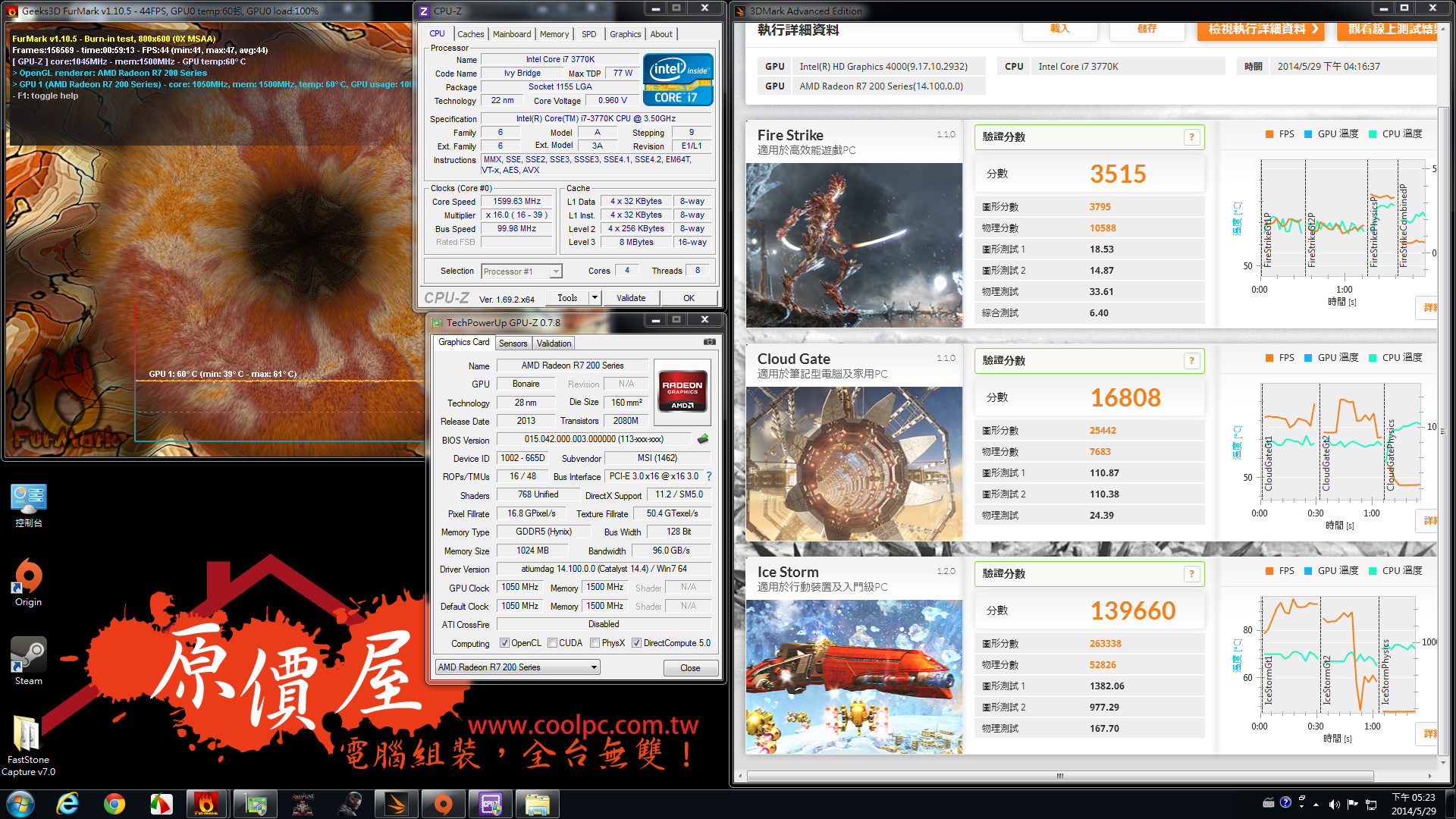The width and height of the screenshot is (1456, 819).
Task: Open the Processor #1 selection dropdown
Action: (522, 271)
